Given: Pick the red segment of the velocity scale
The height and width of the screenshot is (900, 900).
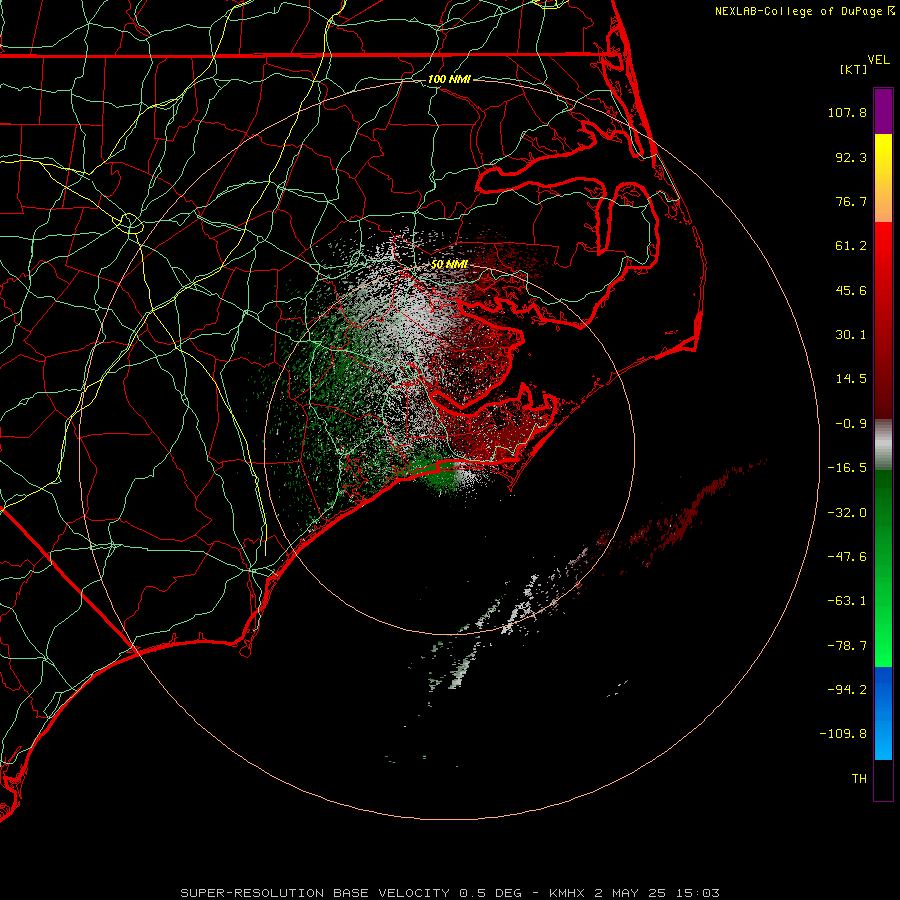Looking at the screenshot, I should [883, 320].
